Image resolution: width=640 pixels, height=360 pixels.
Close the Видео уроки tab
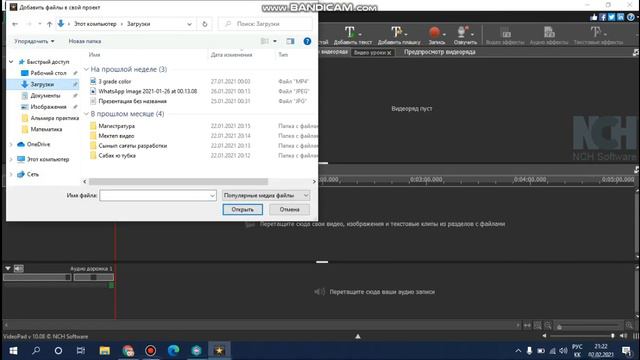click(389, 53)
